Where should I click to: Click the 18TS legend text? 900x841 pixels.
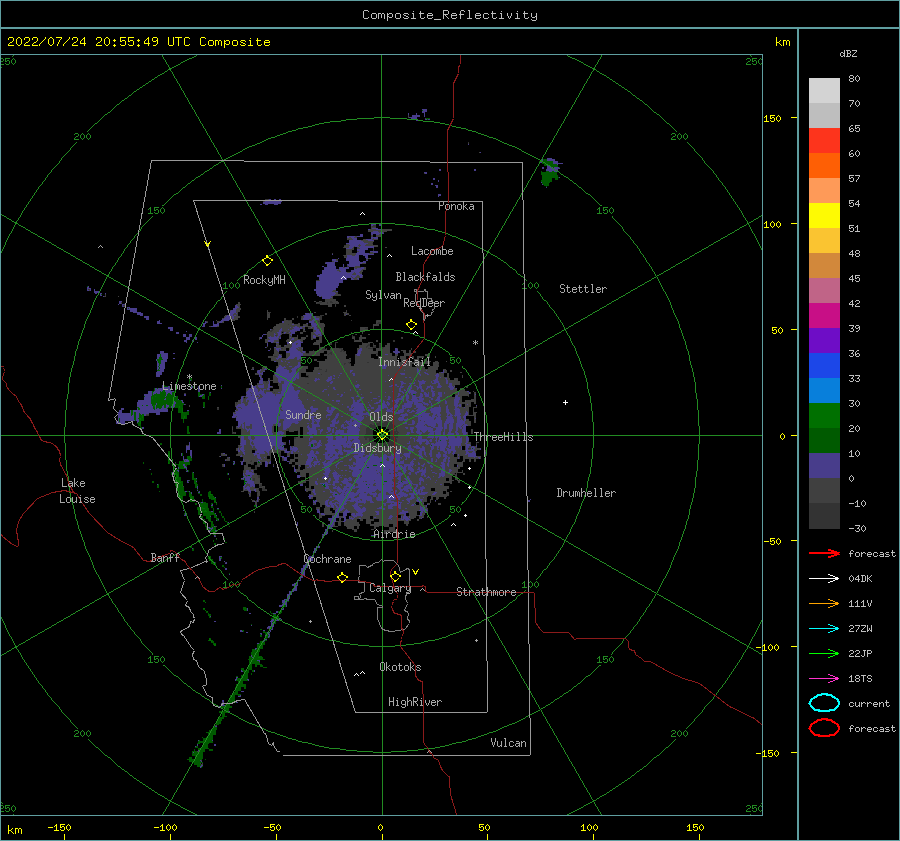(x=860, y=679)
